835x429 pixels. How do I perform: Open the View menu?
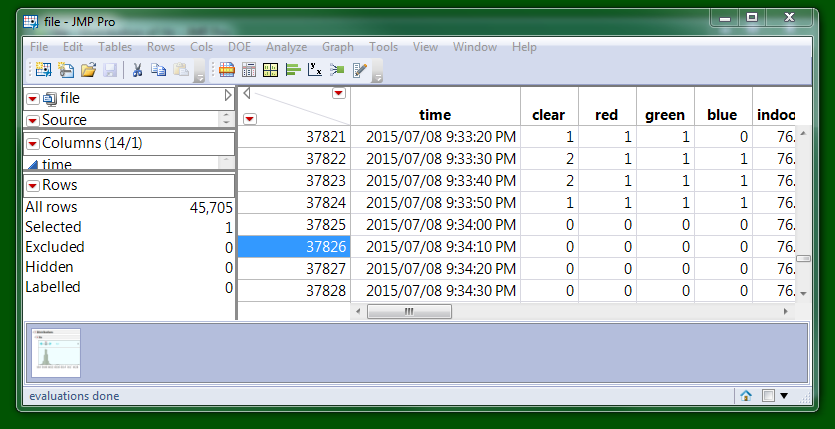click(x=425, y=47)
